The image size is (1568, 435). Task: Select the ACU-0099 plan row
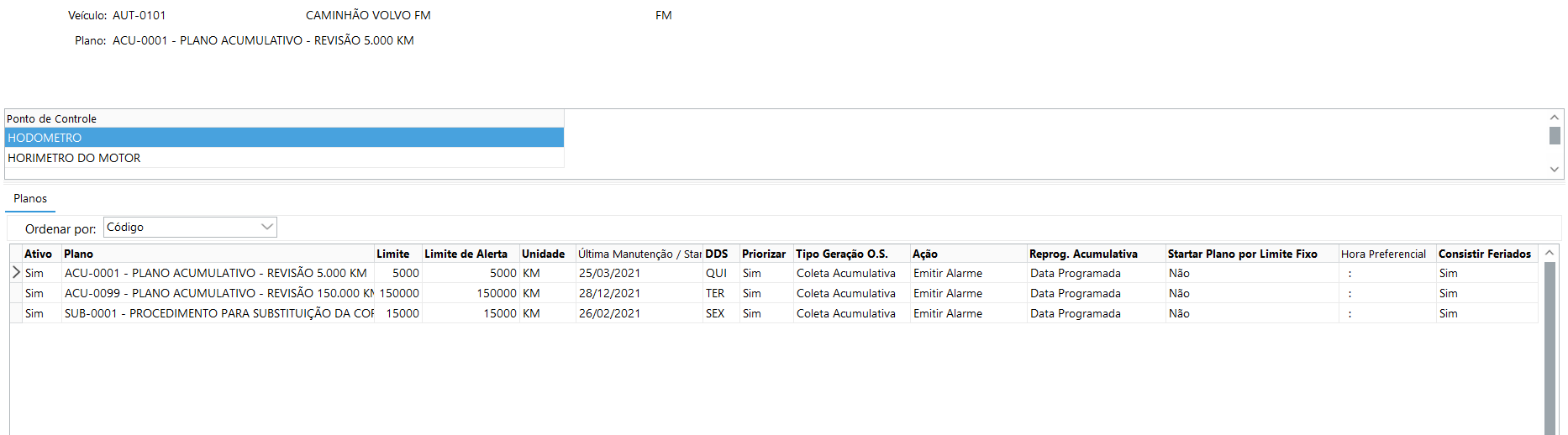(x=773, y=293)
